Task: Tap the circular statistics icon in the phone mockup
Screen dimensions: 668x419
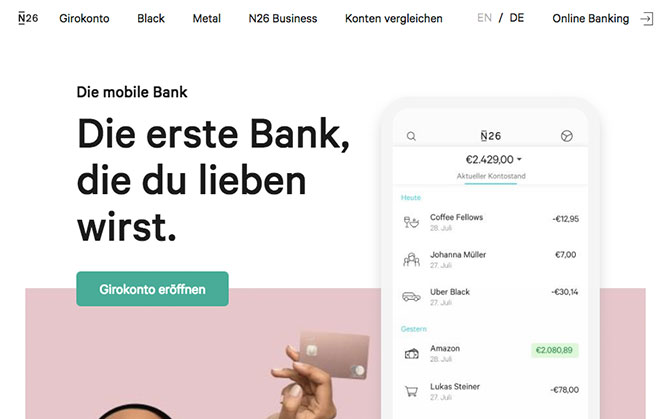Action: click(x=567, y=136)
